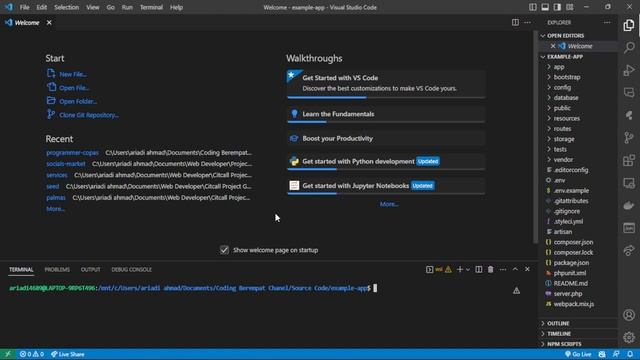This screenshot has height=360, width=640.
Task: Open the Extensions view icon
Action: coord(629,160)
